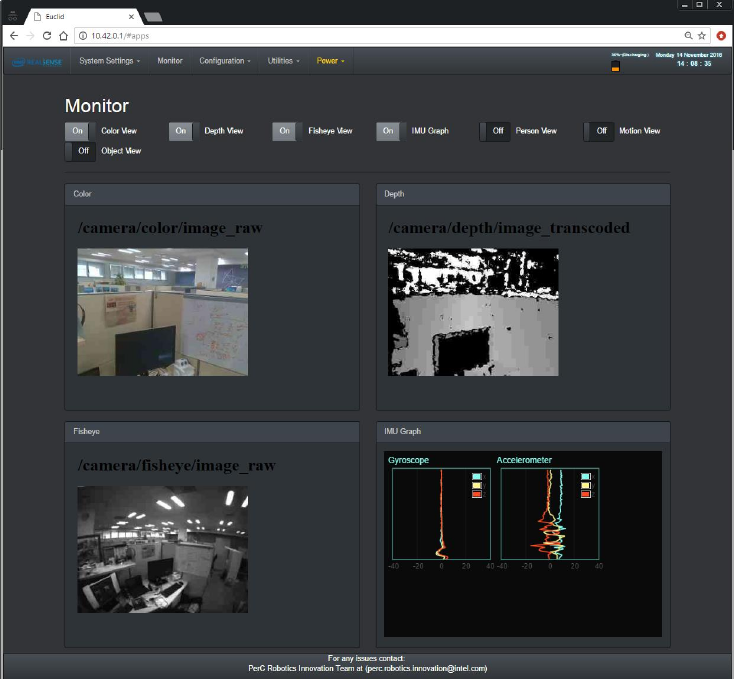734x679 pixels.
Task: Disable the IMU Graph toggle
Action: click(390, 131)
